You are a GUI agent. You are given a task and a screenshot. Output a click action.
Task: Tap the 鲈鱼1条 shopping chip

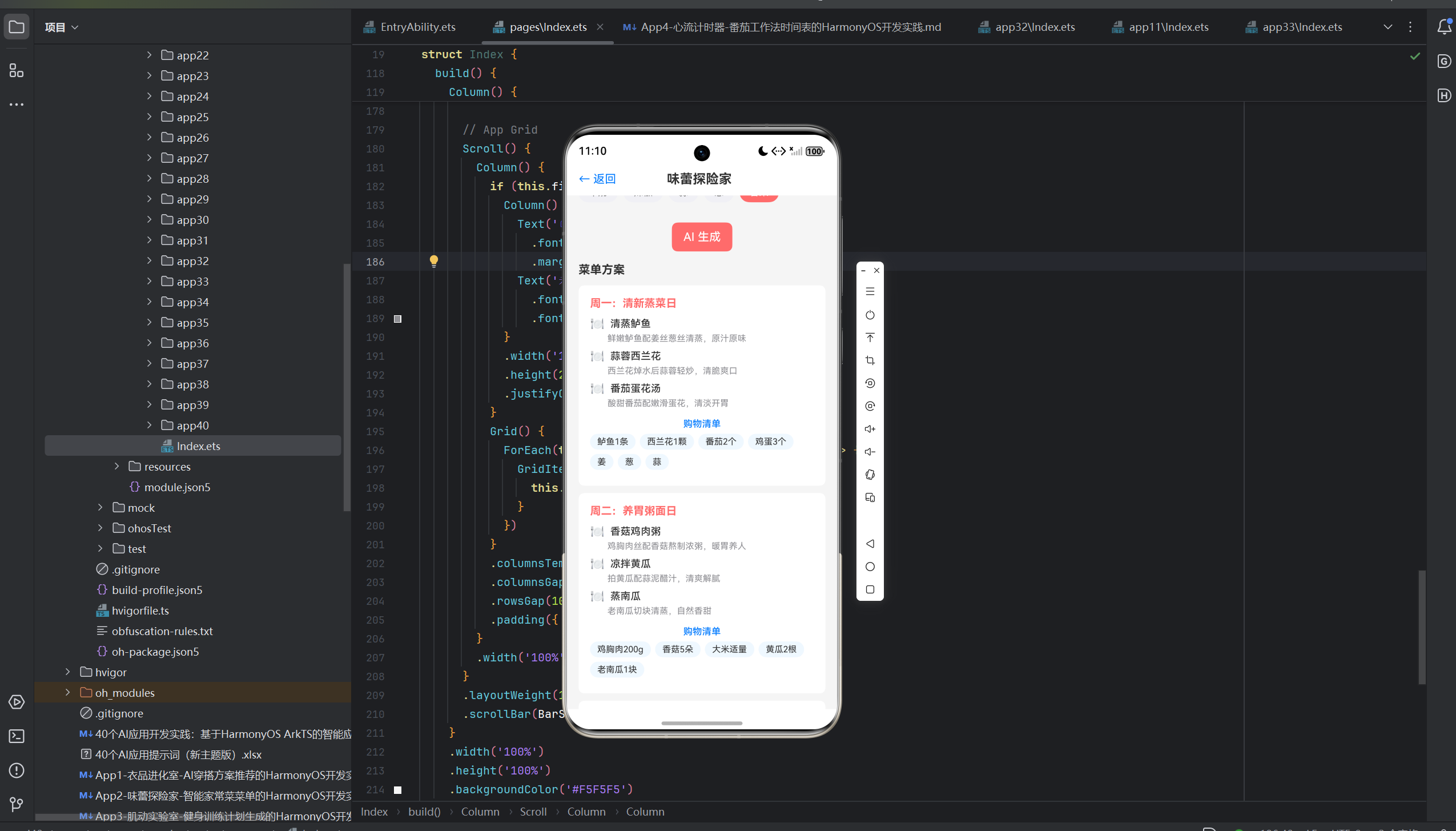(613, 441)
